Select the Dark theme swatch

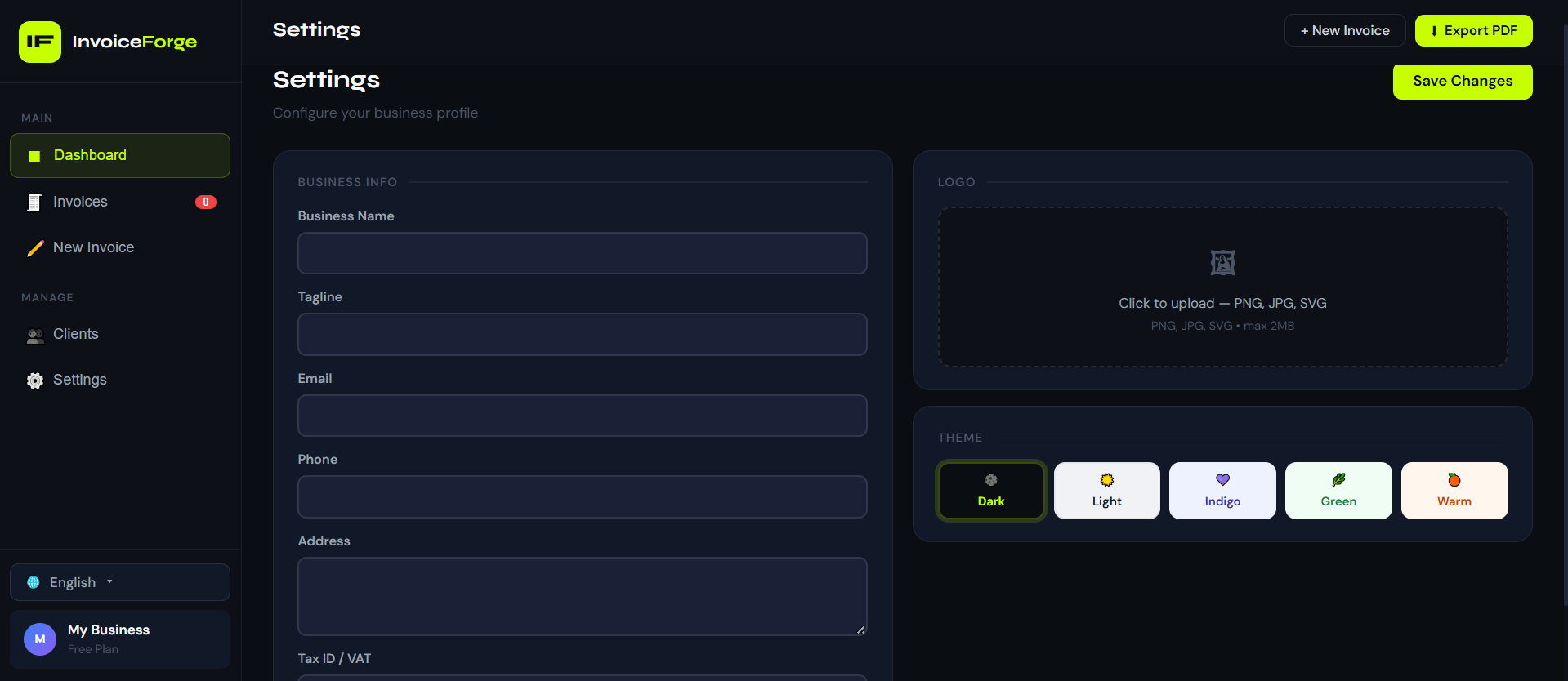tap(991, 491)
